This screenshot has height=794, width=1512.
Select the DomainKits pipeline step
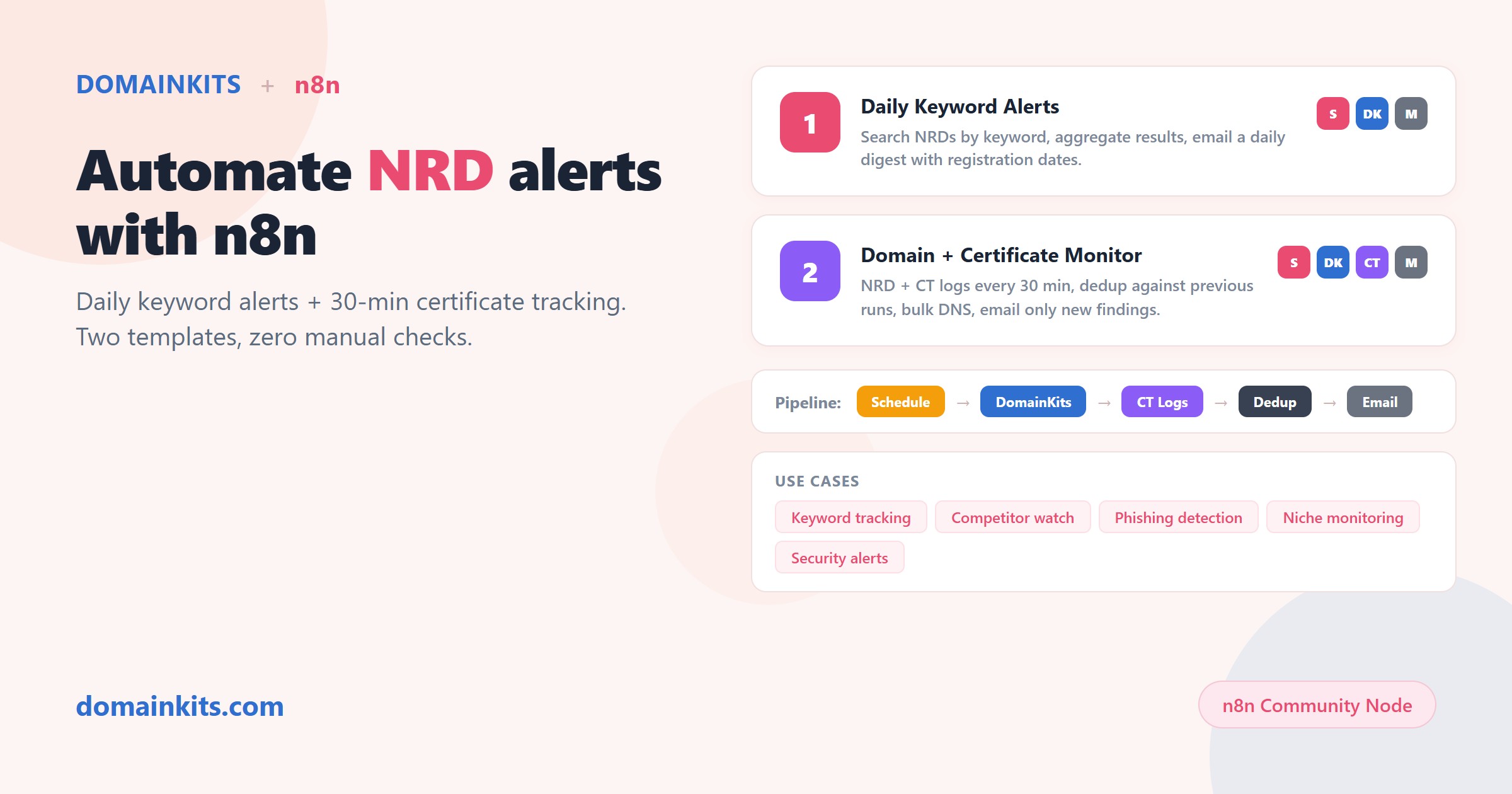pos(1033,401)
